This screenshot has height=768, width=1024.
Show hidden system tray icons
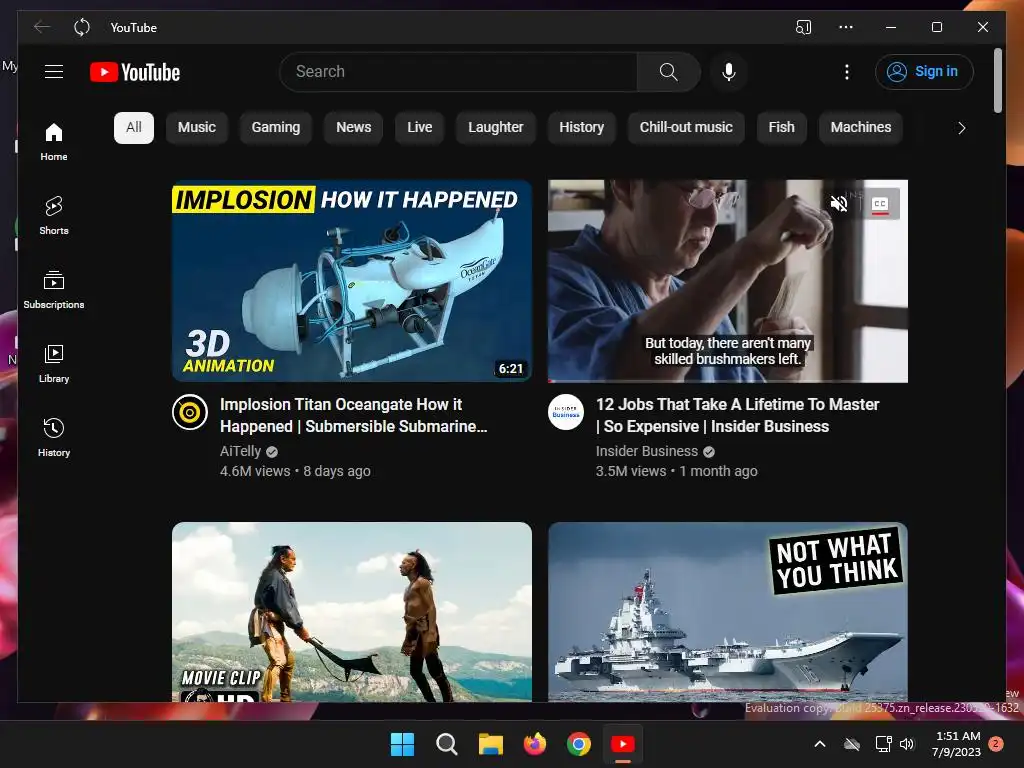tap(820, 744)
